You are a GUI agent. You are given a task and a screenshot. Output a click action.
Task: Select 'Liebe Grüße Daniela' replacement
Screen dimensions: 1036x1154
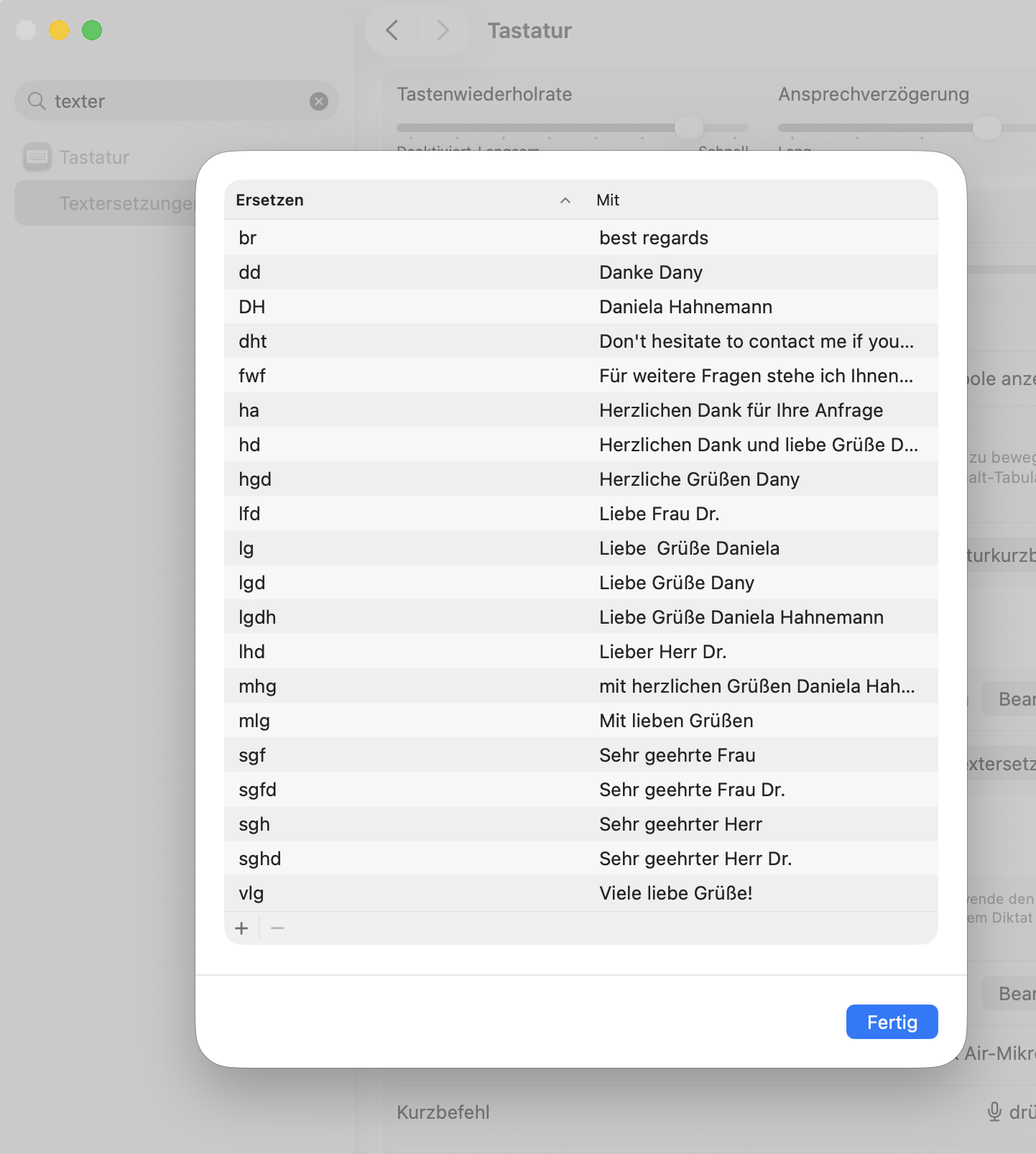tap(689, 548)
